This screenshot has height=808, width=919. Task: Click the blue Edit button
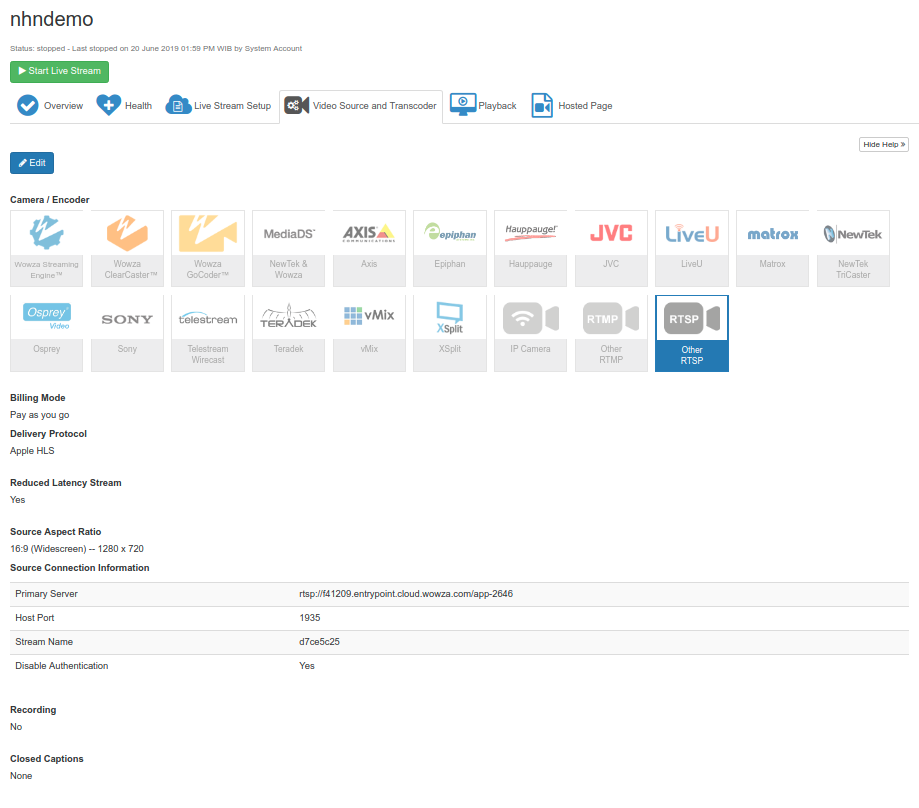click(x=32, y=163)
